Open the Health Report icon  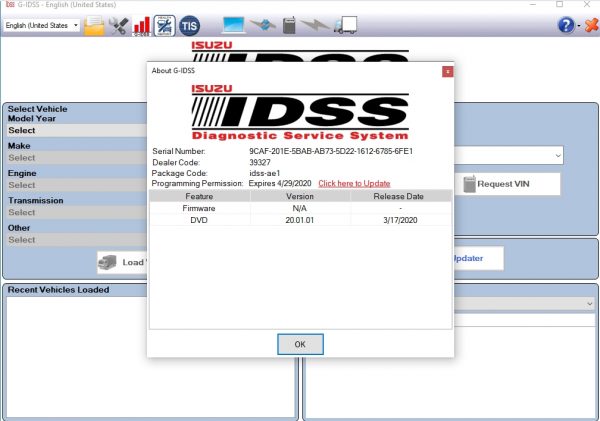pos(165,26)
